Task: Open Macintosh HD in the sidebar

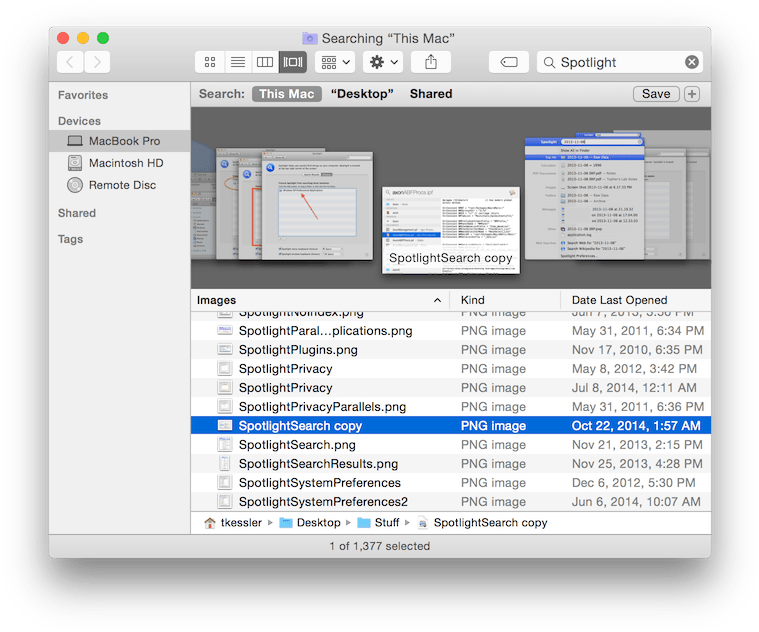Action: [120, 163]
